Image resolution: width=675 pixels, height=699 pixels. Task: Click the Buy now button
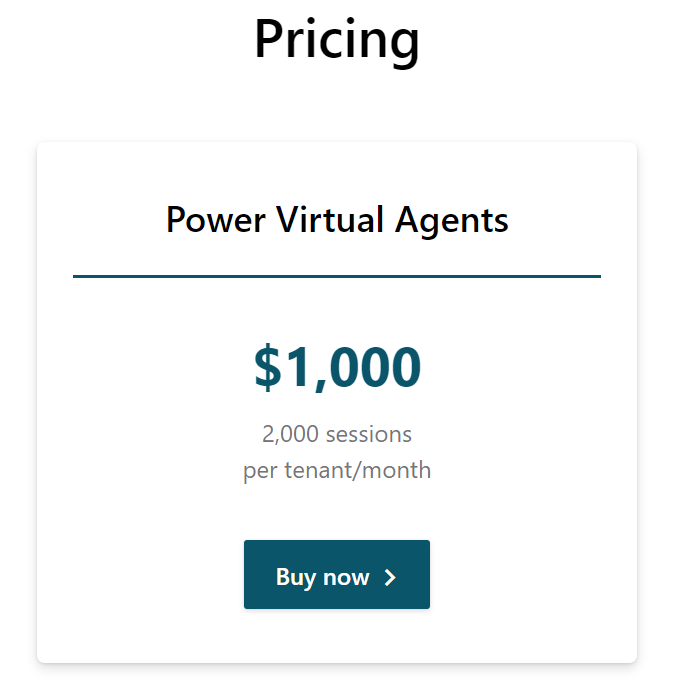tap(336, 575)
